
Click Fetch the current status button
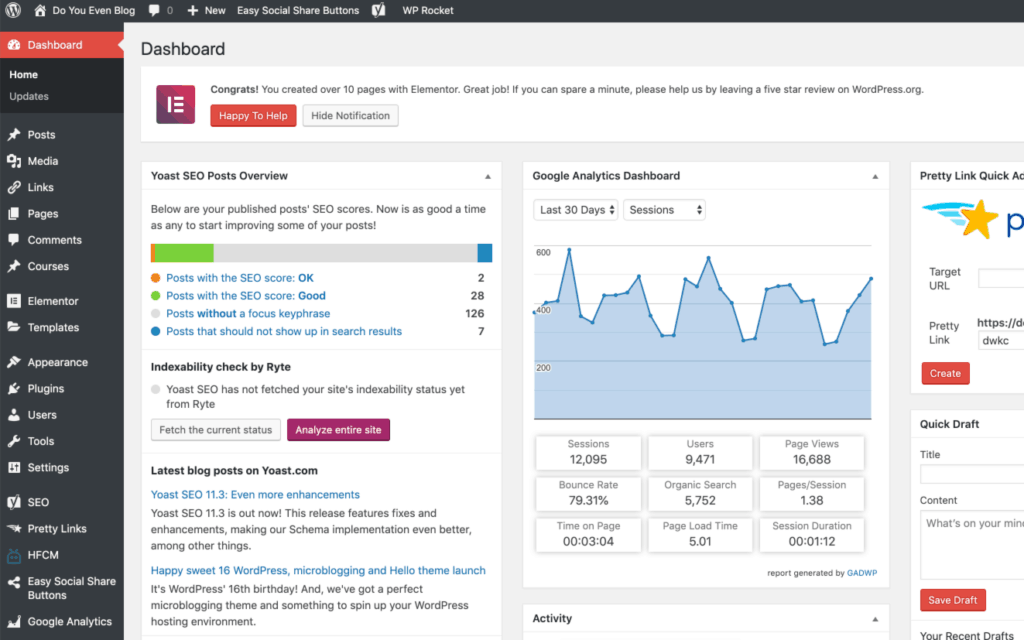(216, 430)
